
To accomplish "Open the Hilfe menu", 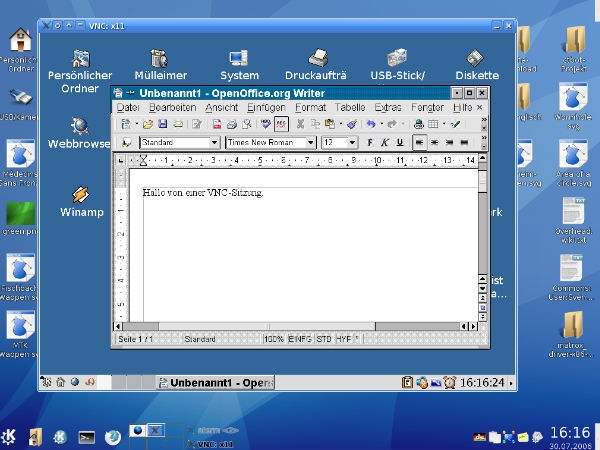I will coord(463,108).
